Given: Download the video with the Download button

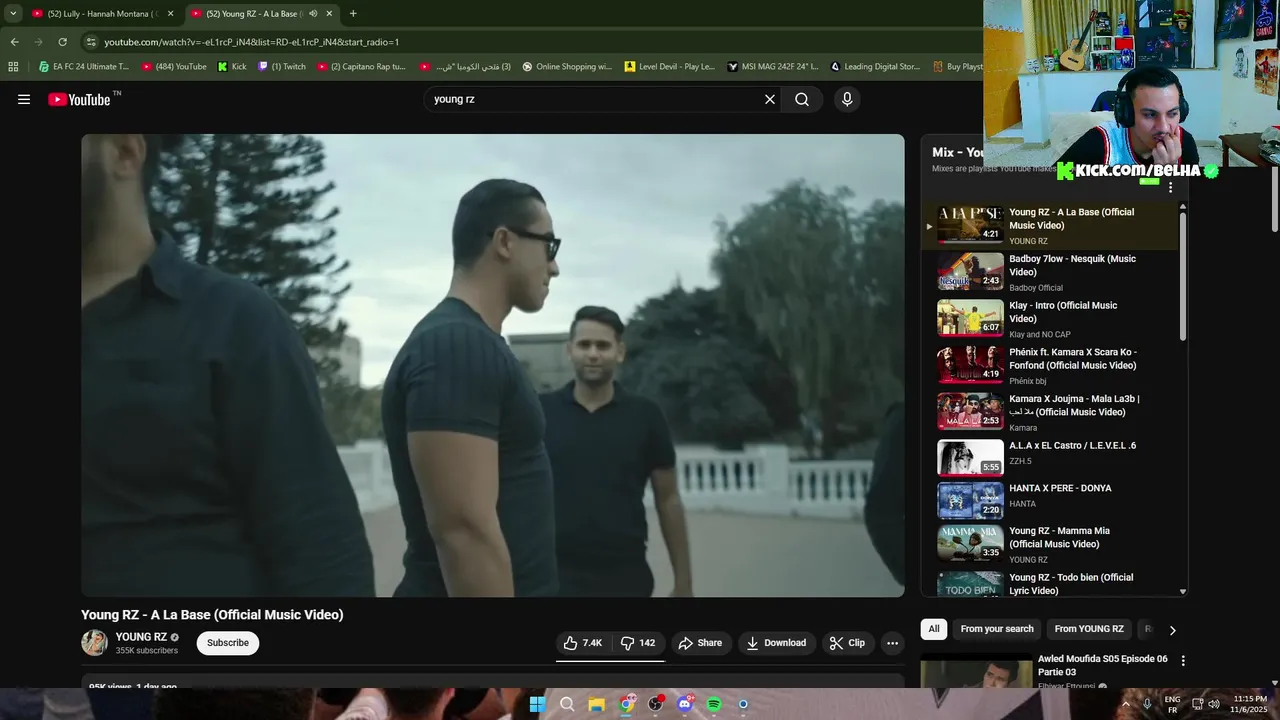Looking at the screenshot, I should tap(776, 643).
